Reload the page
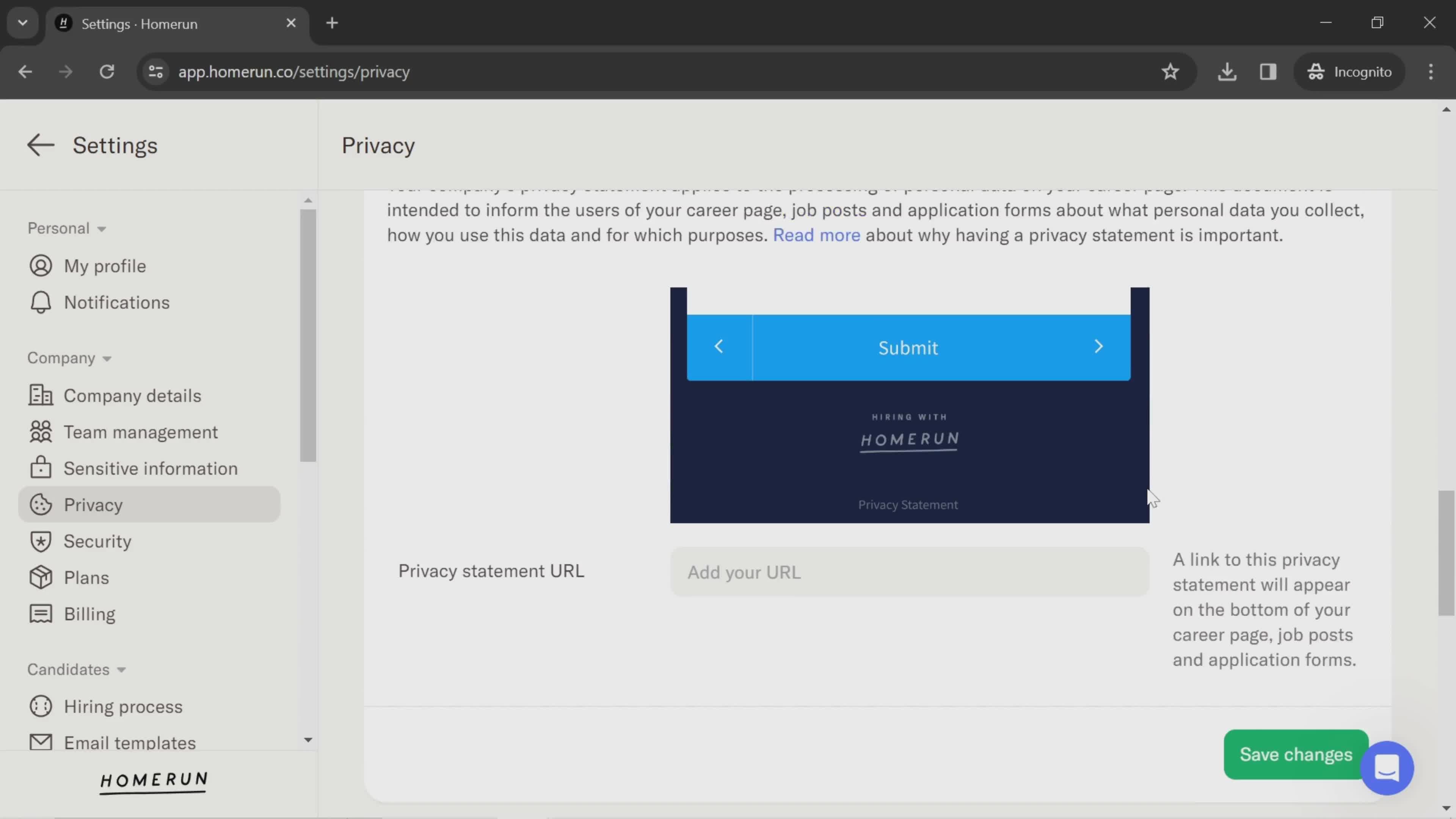1456x819 pixels. 107,72
